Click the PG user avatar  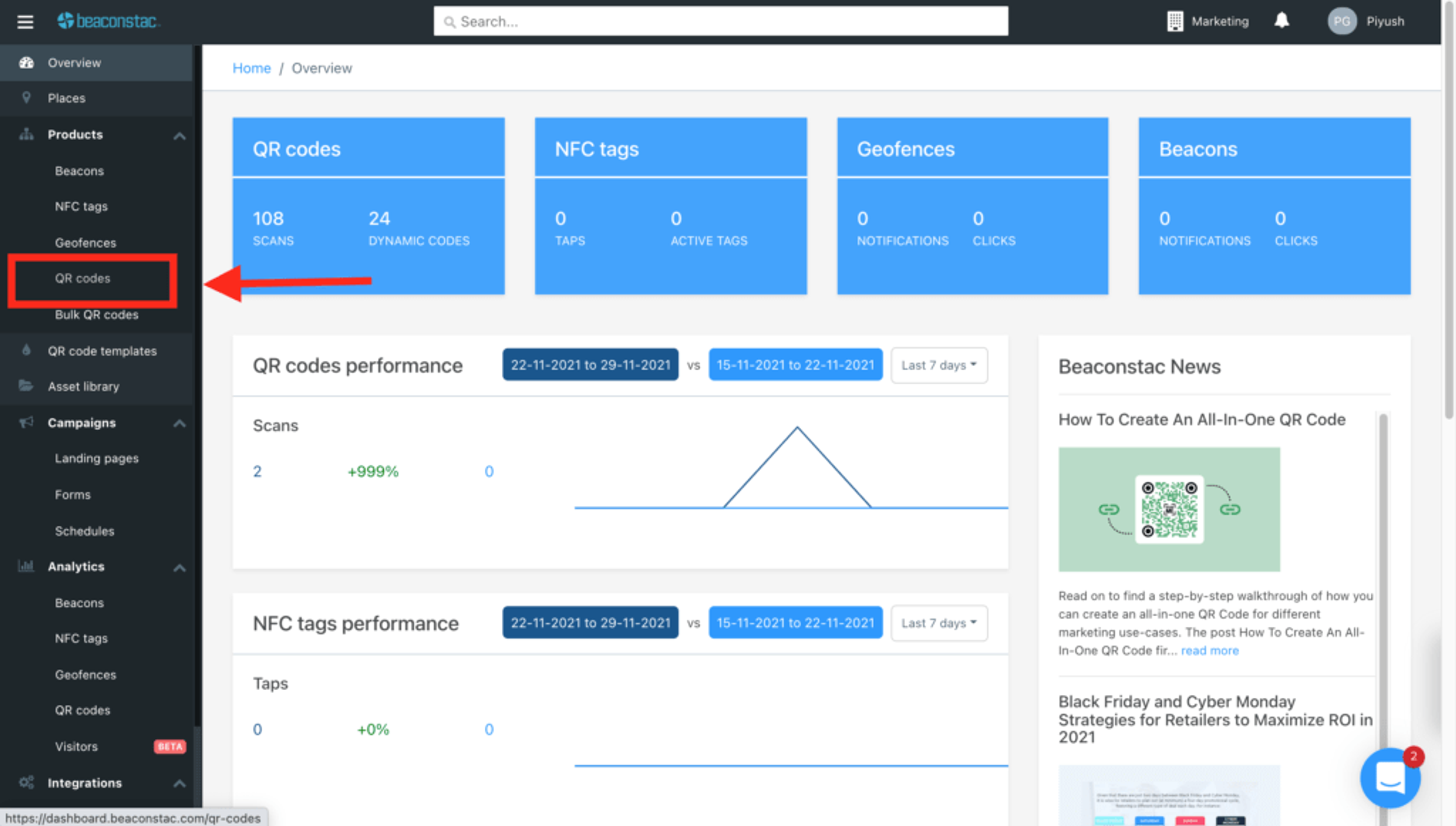(1341, 22)
